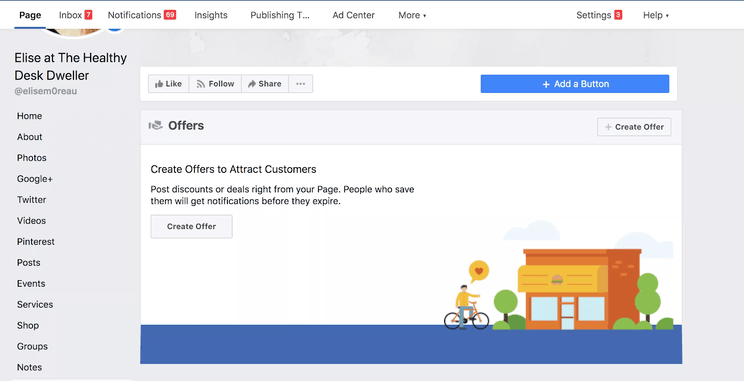Open the Page tab
Image resolution: width=744 pixels, height=381 pixels.
click(30, 15)
